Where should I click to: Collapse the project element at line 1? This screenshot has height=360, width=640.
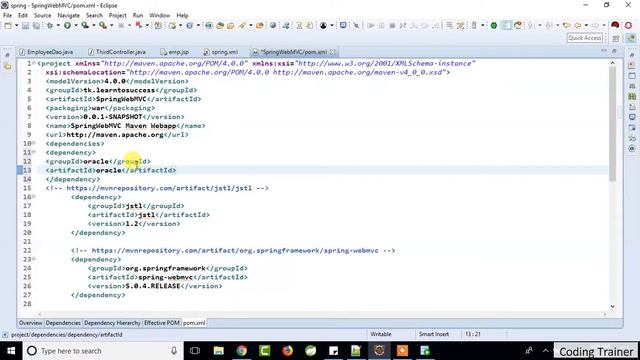[x=34, y=63]
